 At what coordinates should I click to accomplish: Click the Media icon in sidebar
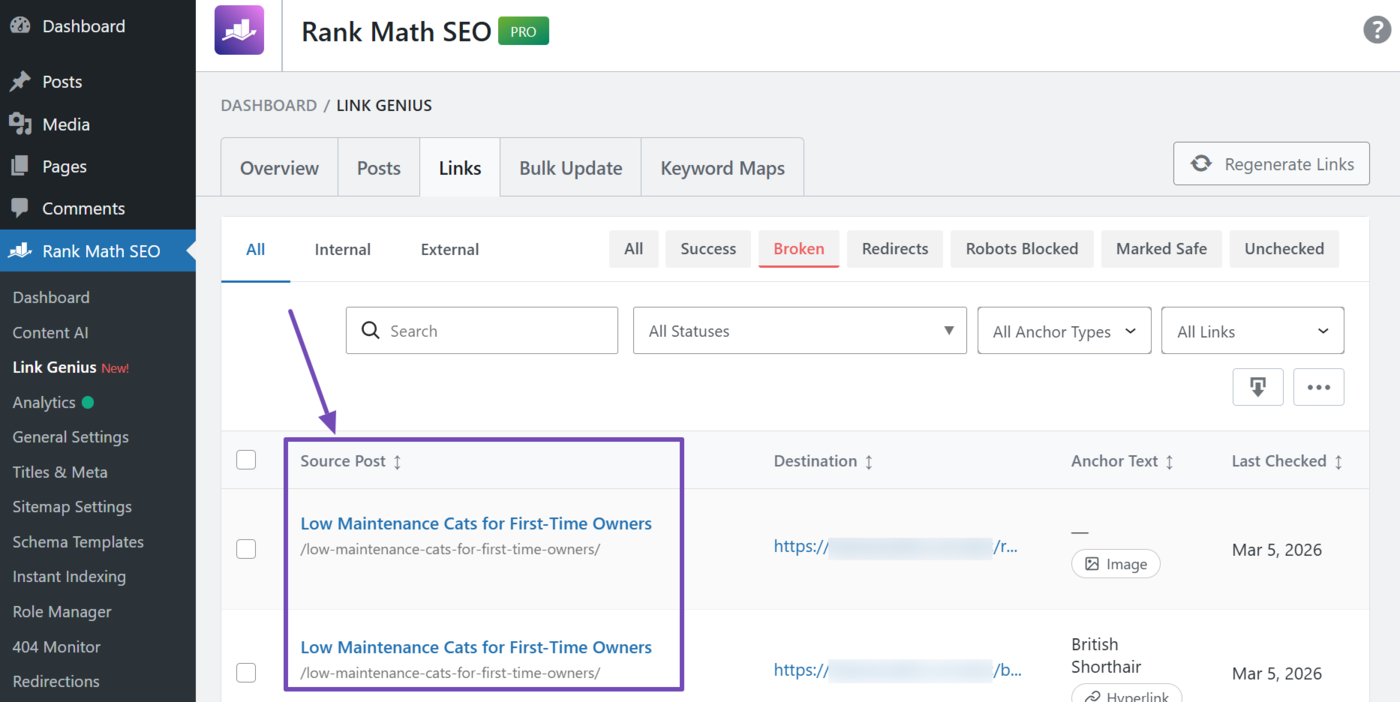pyautogui.click(x=20, y=124)
